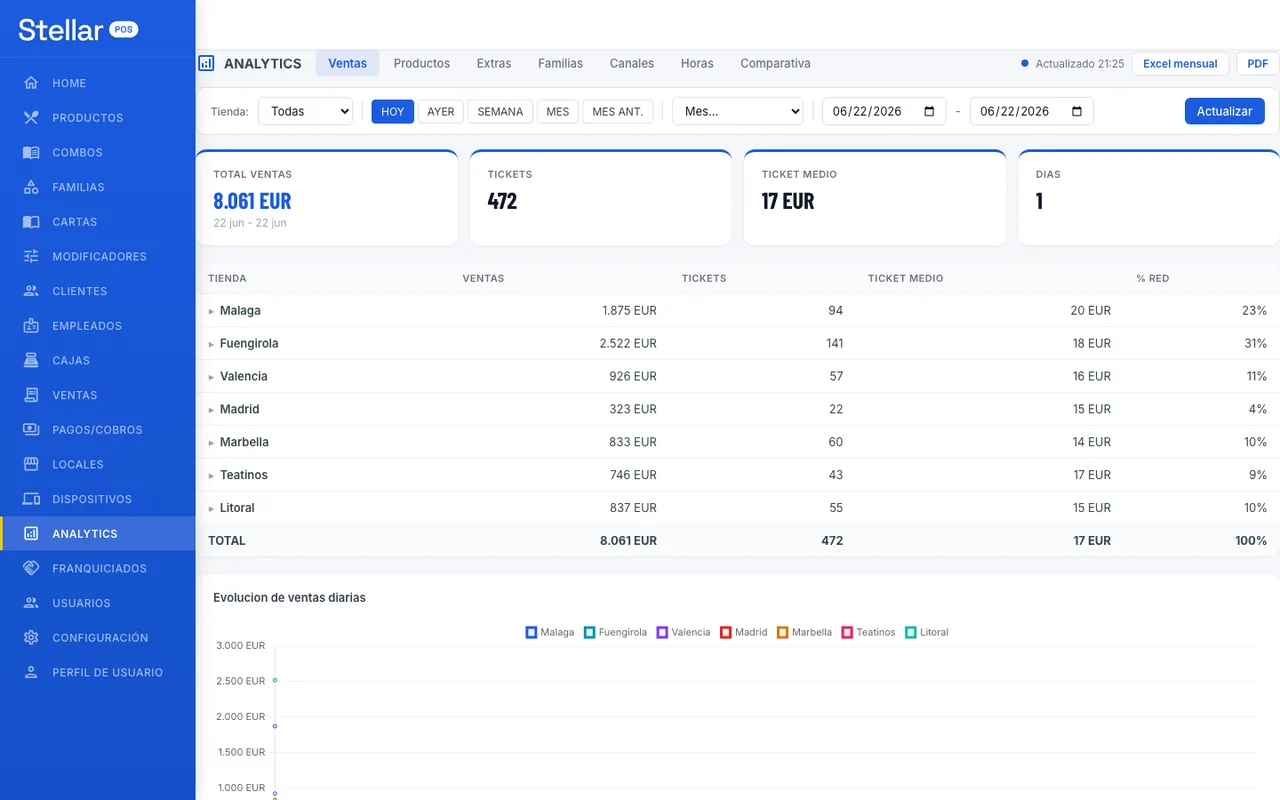
Task: Toggle Teatinos series in chart legend
Action: coord(868,632)
